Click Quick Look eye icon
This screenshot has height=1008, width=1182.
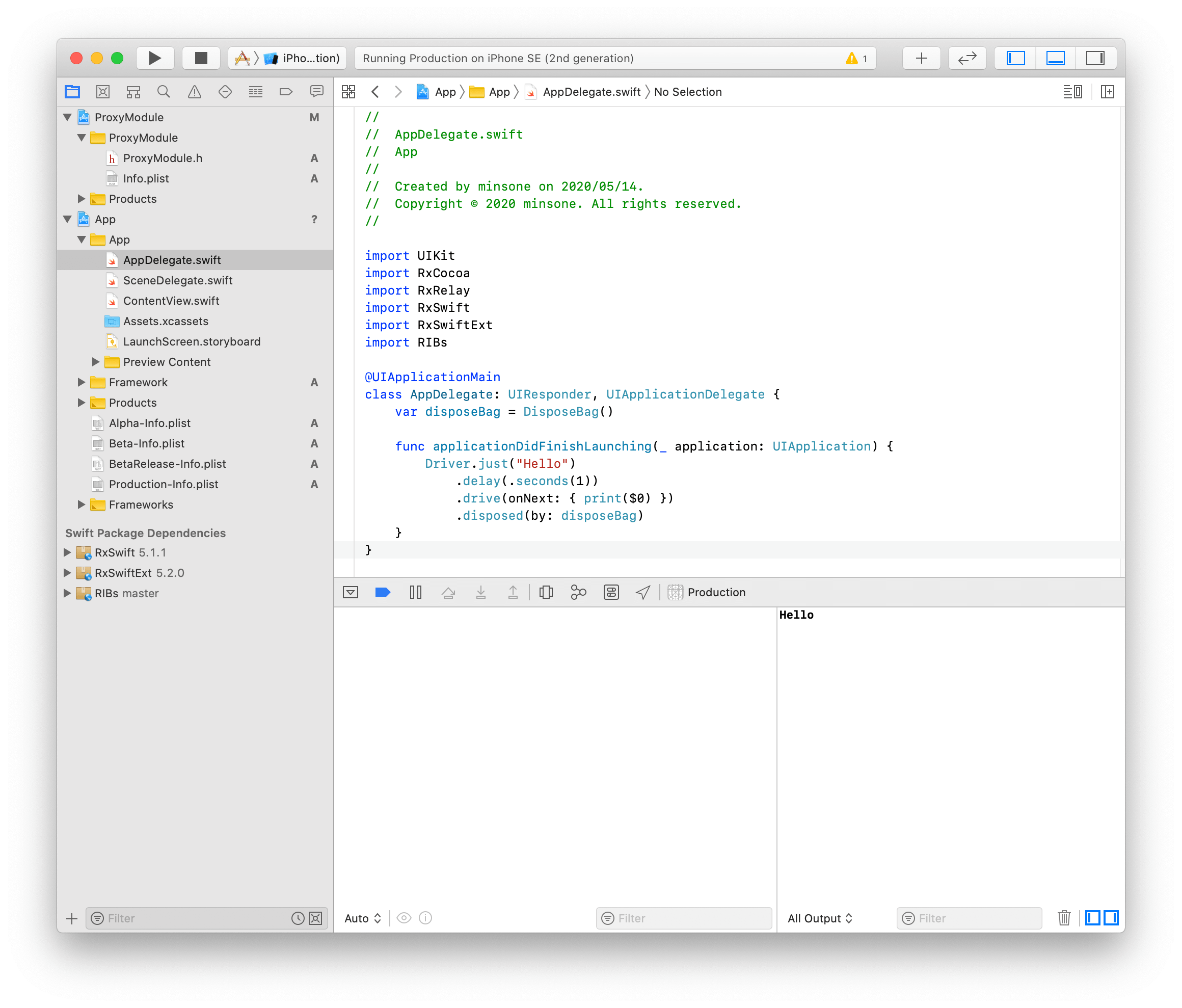[404, 918]
